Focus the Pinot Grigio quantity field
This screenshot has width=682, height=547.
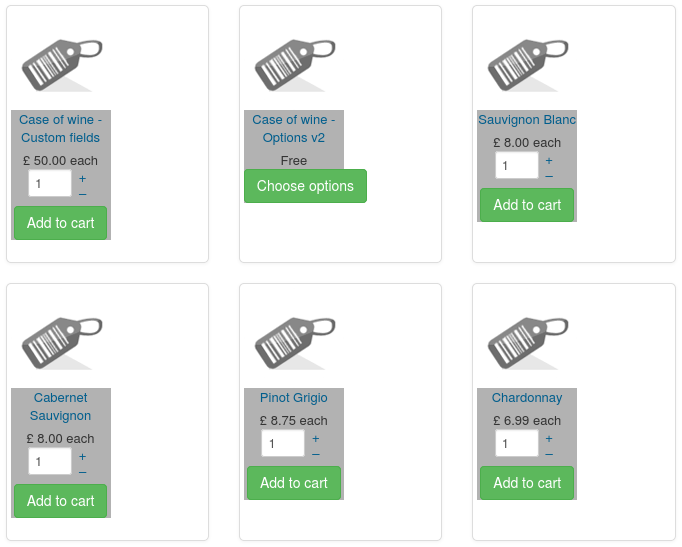tap(283, 443)
